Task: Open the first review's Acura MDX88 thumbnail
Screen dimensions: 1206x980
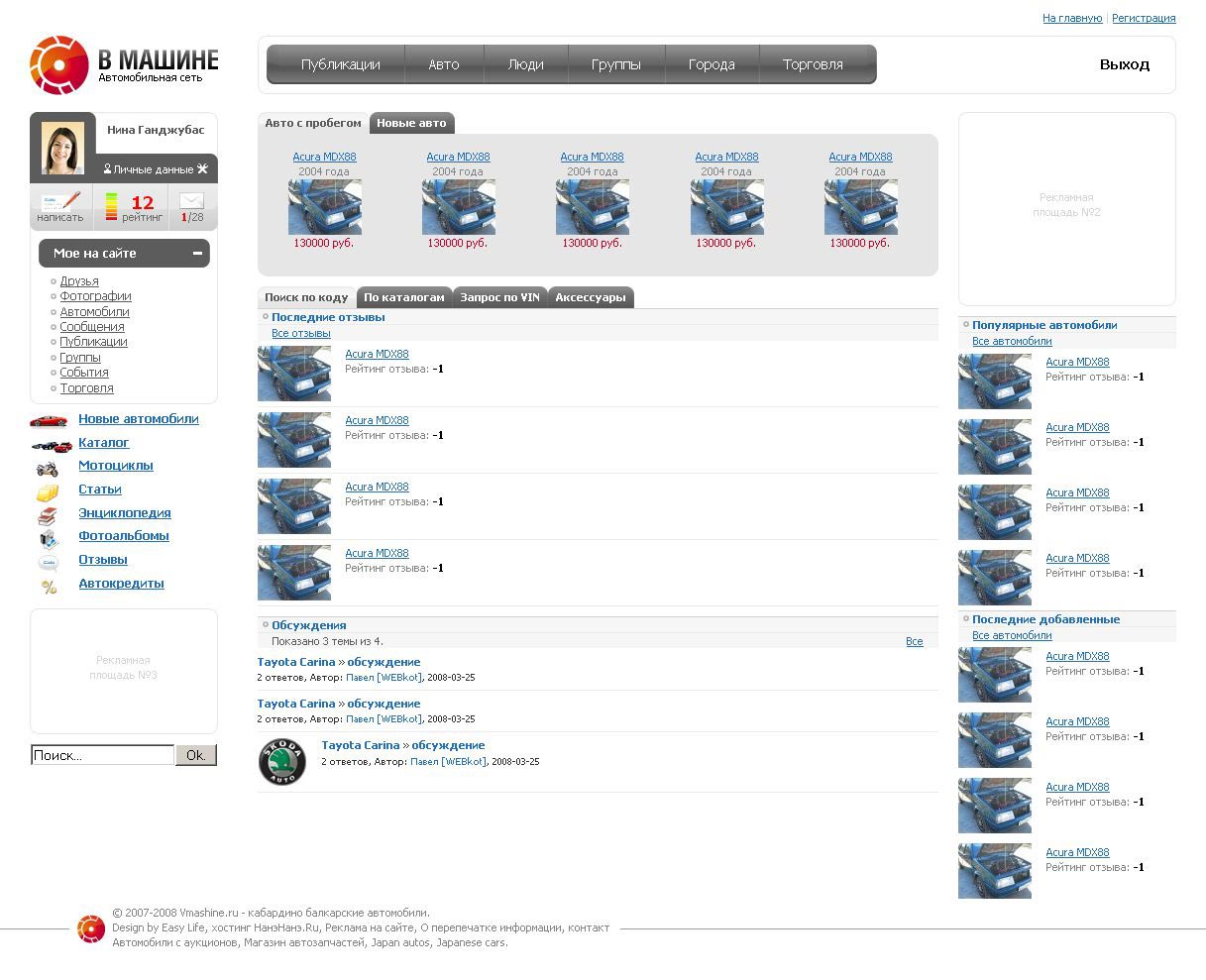Action: click(x=294, y=374)
